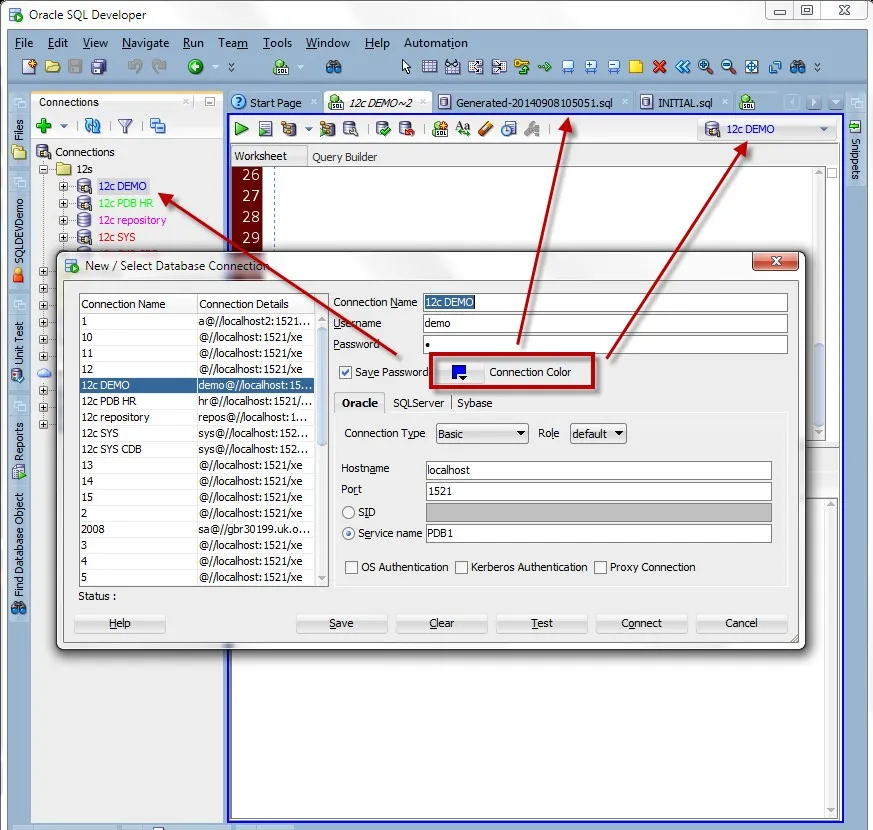Open the Role default dropdown

click(598, 434)
